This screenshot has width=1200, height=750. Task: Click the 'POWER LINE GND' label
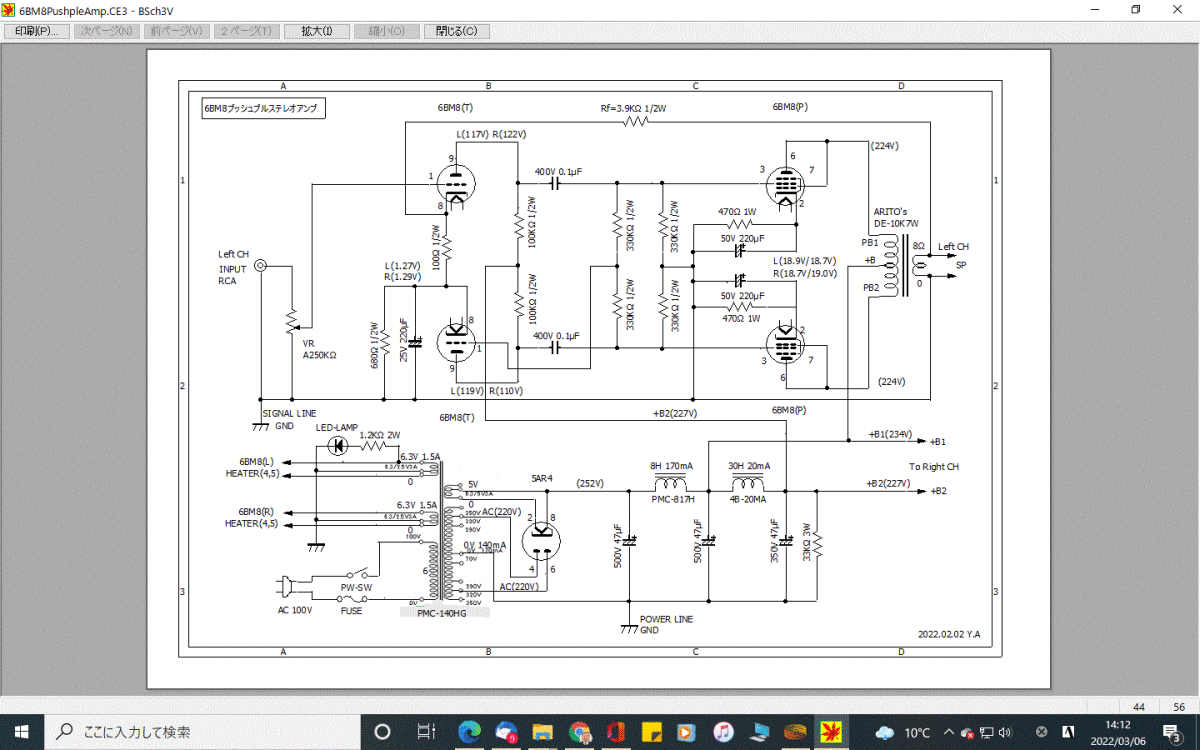point(667,625)
